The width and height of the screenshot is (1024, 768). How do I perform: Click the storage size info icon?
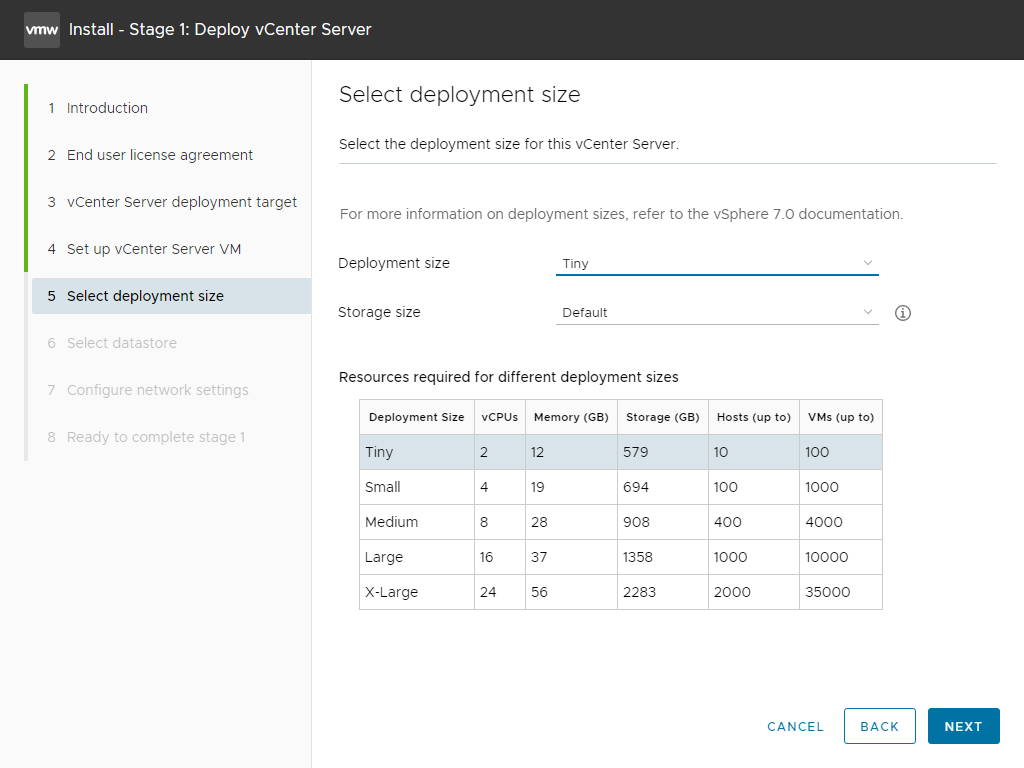tap(903, 313)
